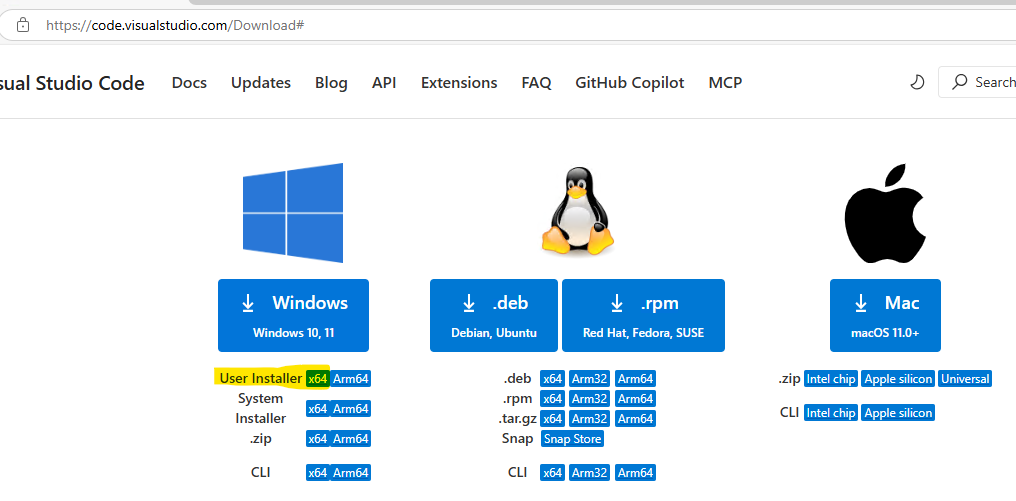Select Linux .deb x64 package
The image size is (1016, 501).
pyautogui.click(x=553, y=379)
